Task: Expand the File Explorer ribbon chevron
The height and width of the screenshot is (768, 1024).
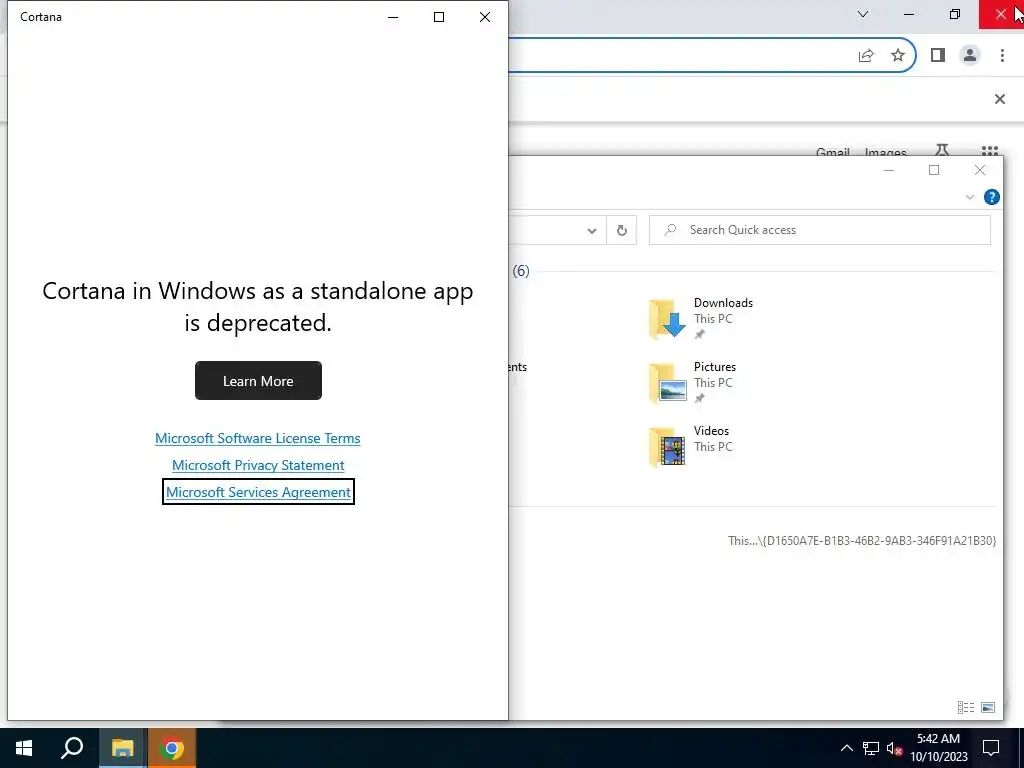Action: point(970,197)
